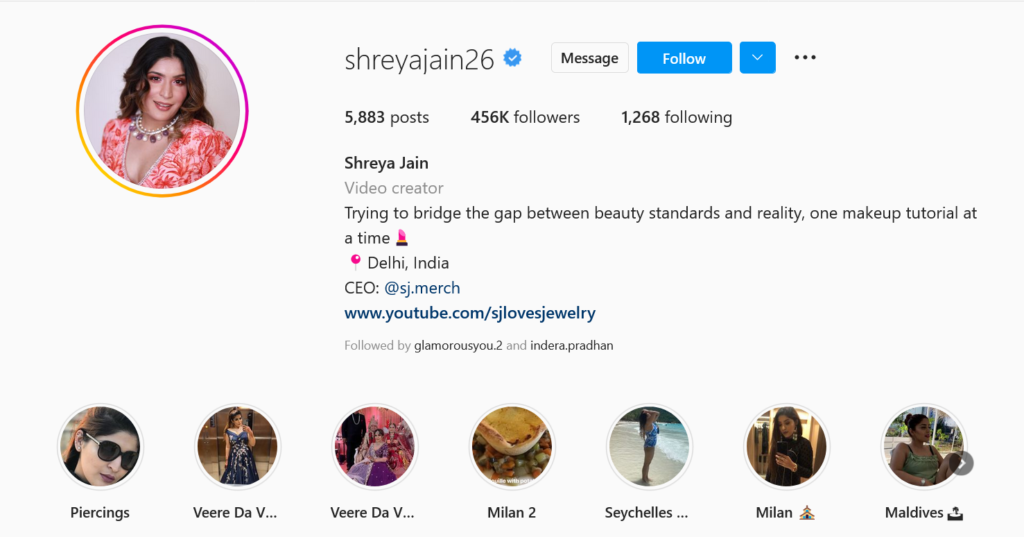This screenshot has height=537, width=1024.
Task: Open glamorousyou.2 follower profile
Action: (458, 346)
